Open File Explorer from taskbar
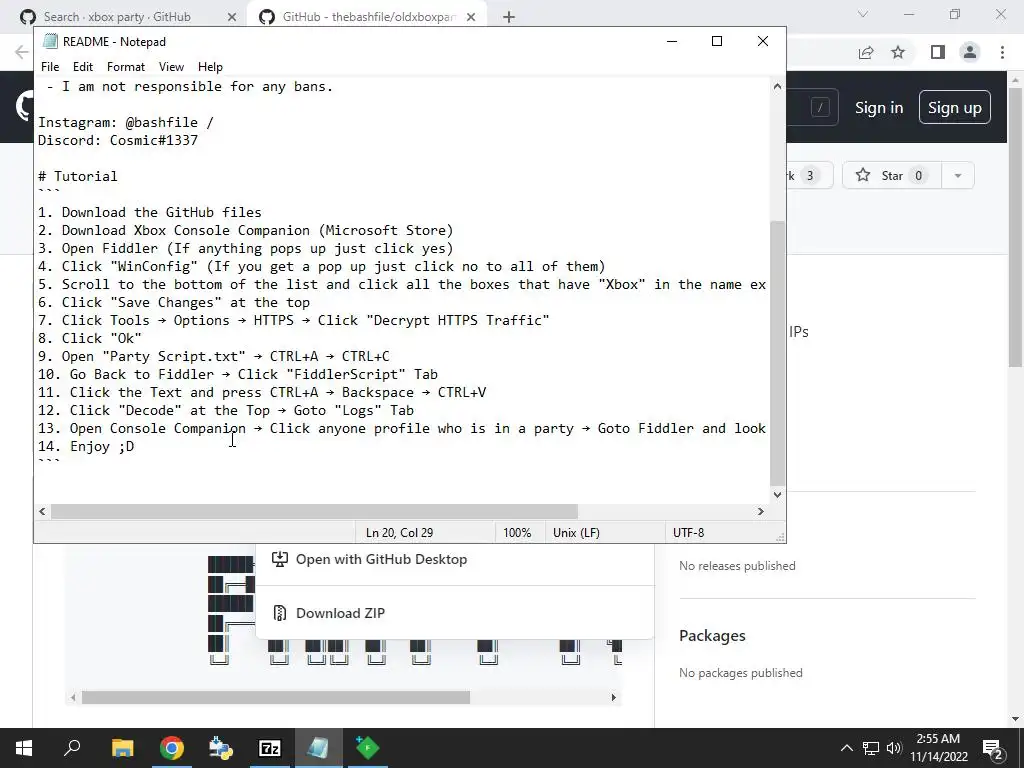This screenshot has height=768, width=1024. click(122, 748)
